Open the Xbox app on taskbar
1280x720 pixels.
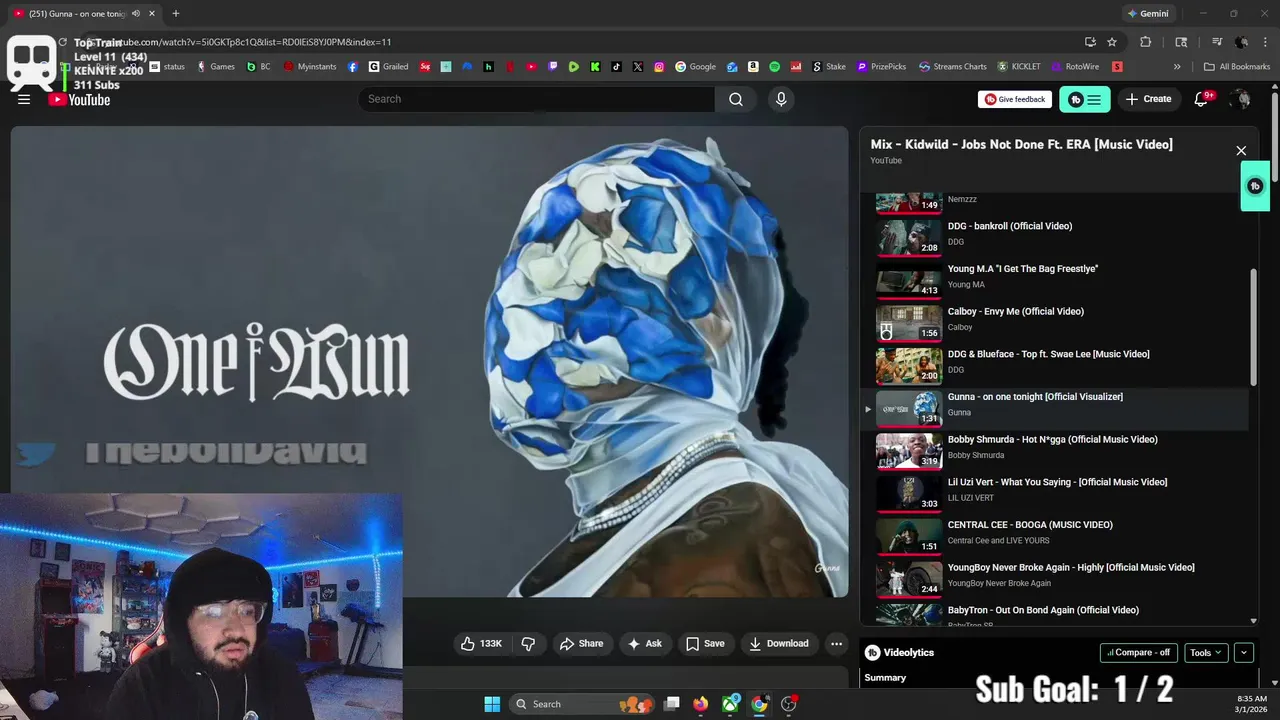731,704
